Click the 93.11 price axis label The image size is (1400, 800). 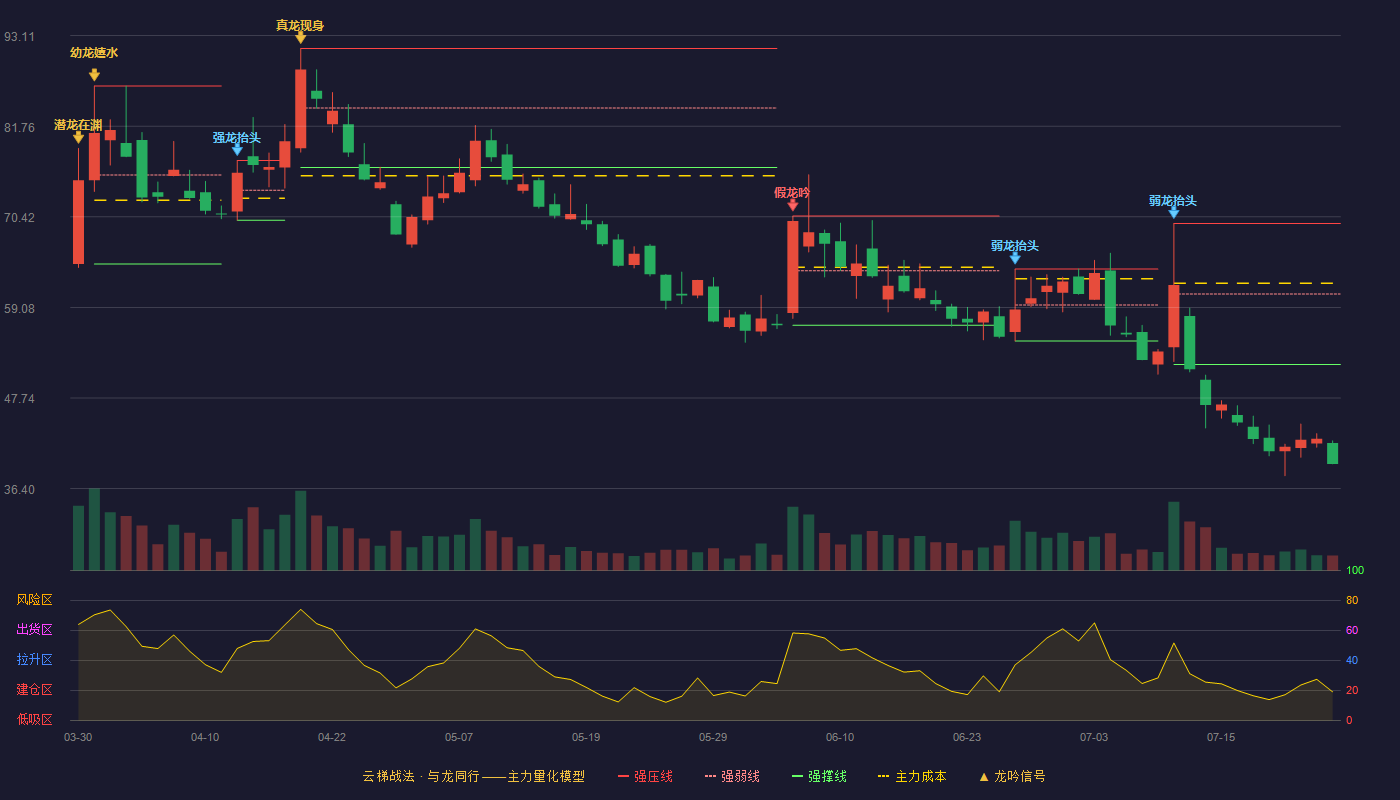coord(19,37)
